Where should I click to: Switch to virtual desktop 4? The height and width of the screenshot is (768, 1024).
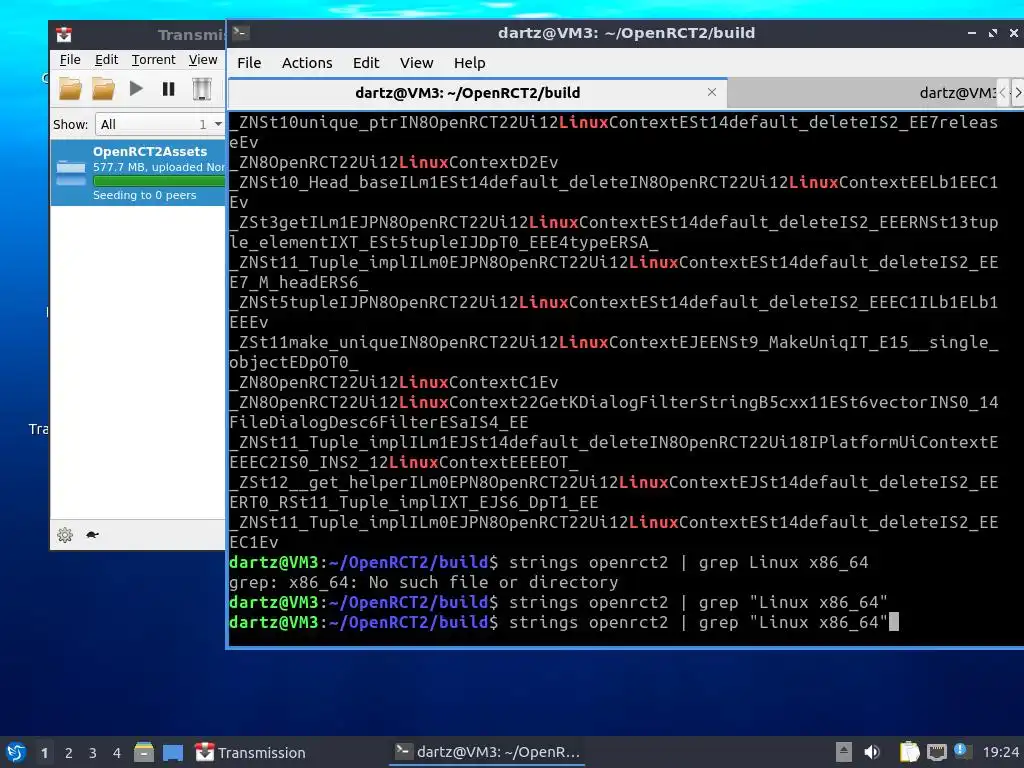coord(117,753)
